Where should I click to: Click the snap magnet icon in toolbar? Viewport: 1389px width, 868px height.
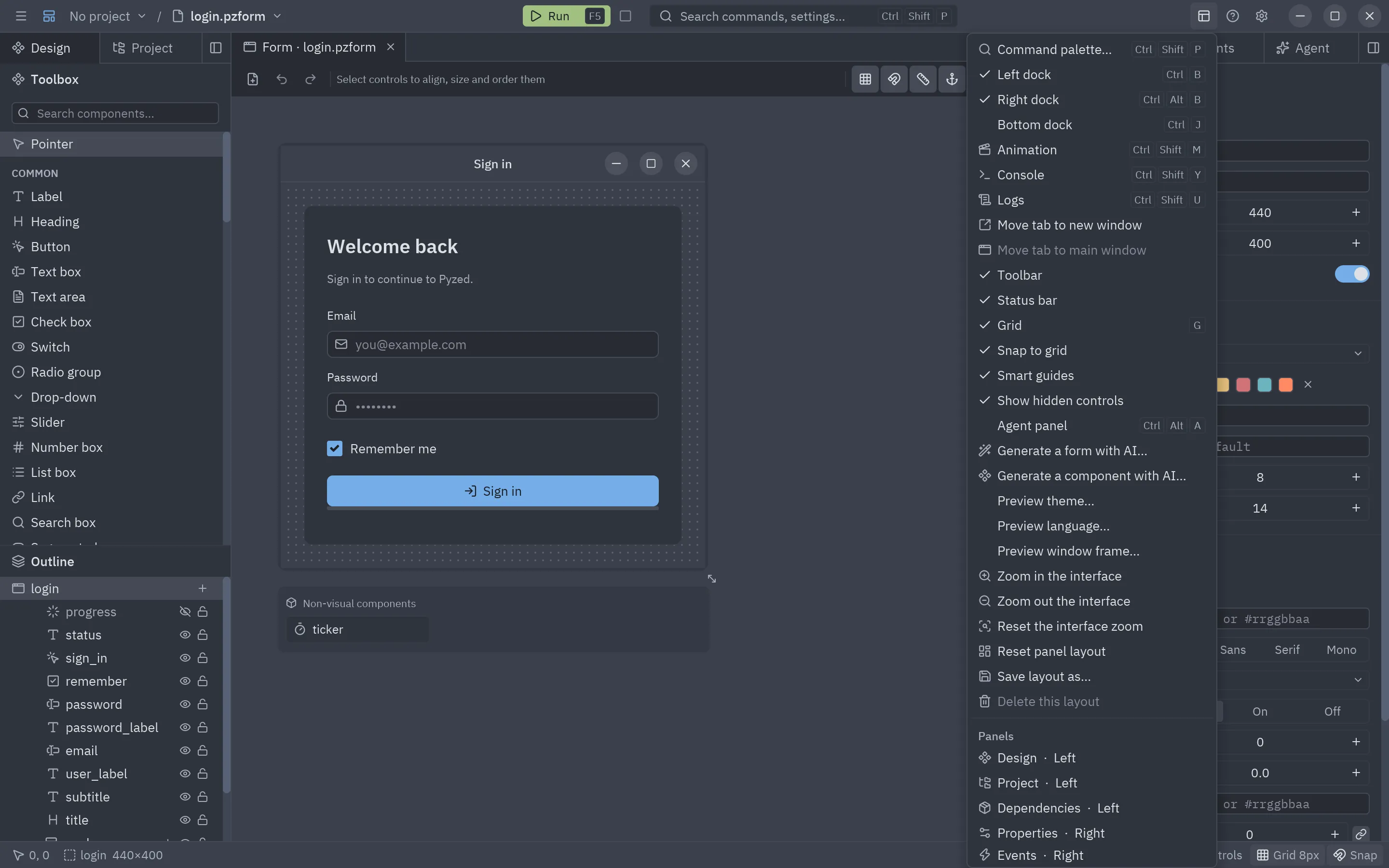pyautogui.click(x=894, y=79)
